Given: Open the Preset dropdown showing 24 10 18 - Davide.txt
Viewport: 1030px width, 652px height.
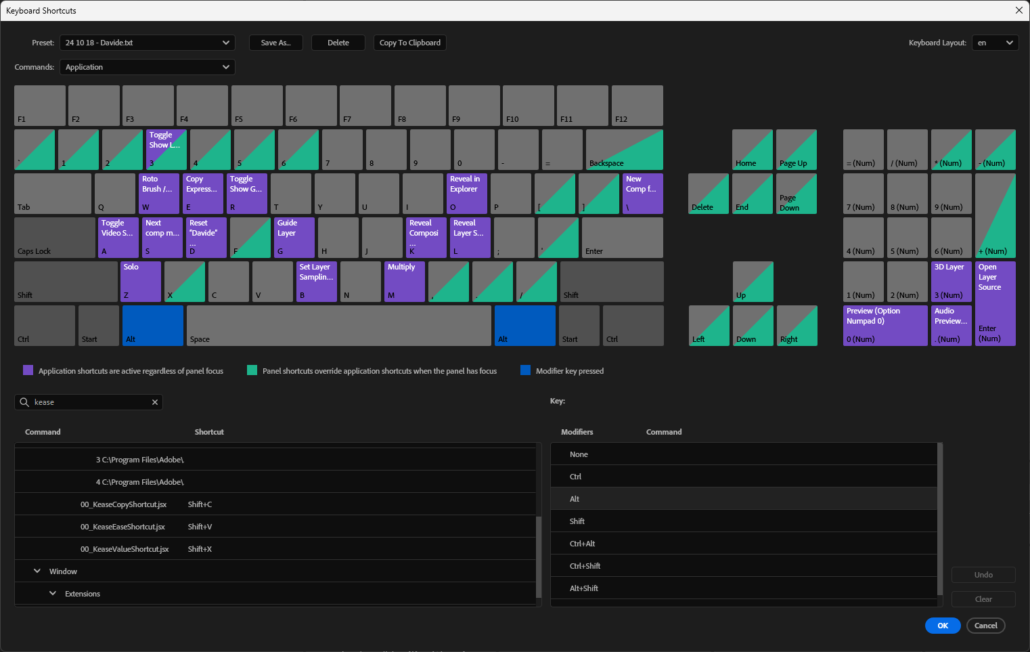Looking at the screenshot, I should (146, 42).
